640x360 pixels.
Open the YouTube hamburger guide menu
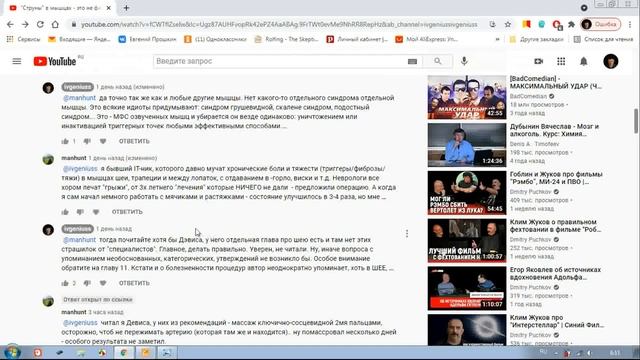[x=17, y=61]
